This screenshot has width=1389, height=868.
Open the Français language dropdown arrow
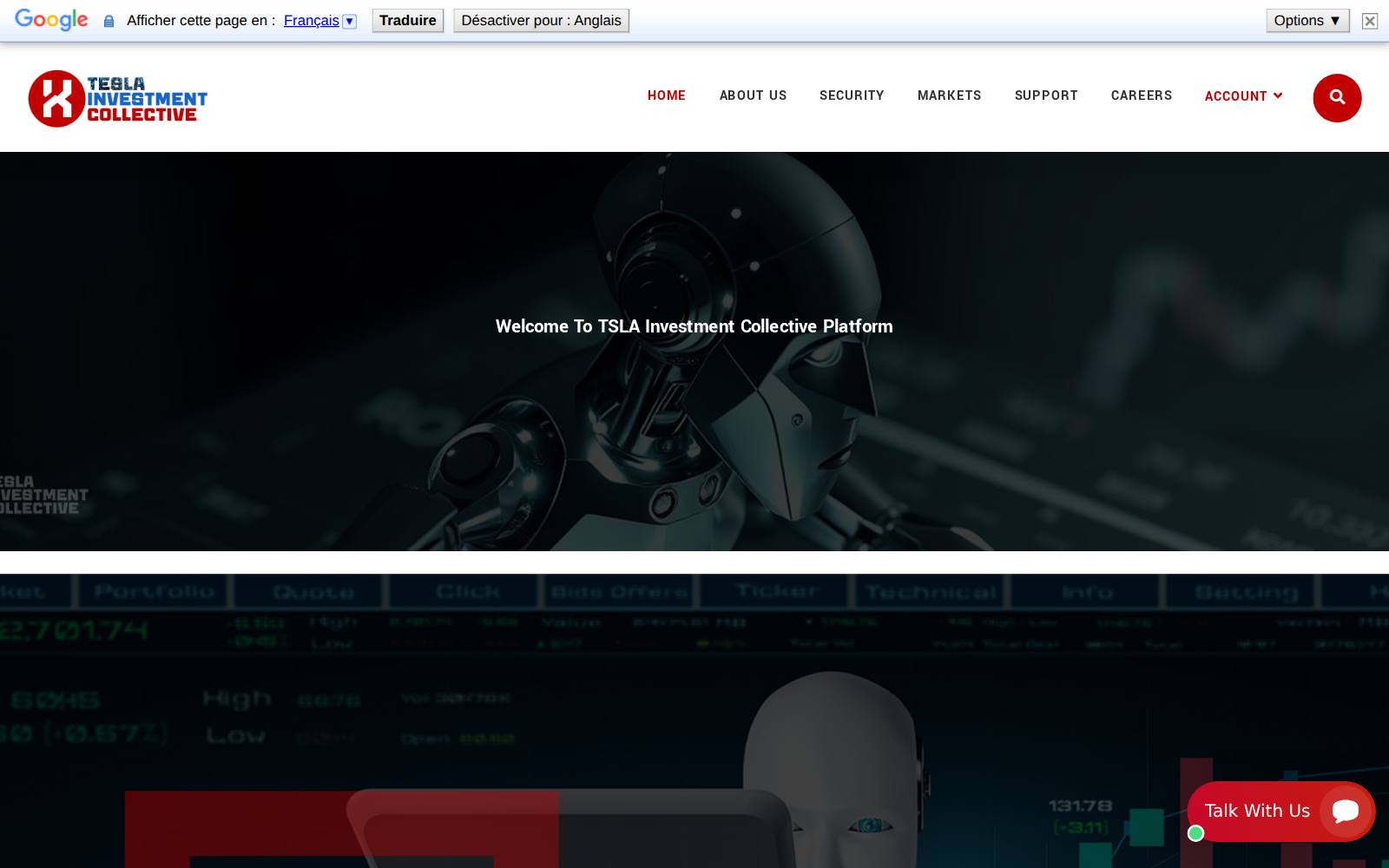[350, 21]
